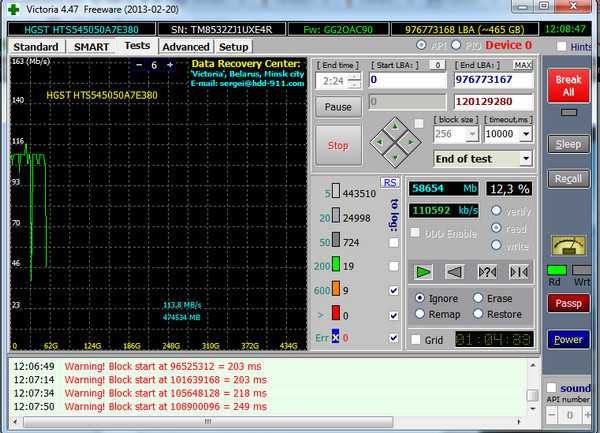Click the Pause button
Image resolution: width=600 pixels, height=433 pixels.
tap(338, 107)
